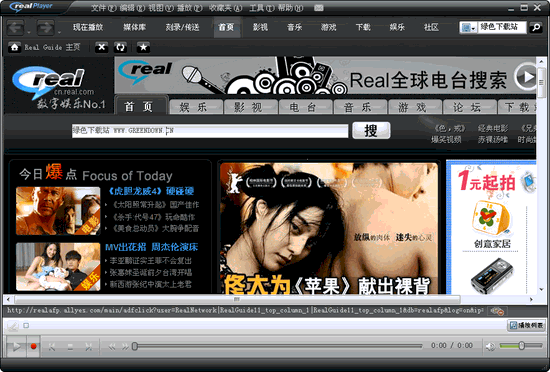Viewport: 550px width, 372px height.
Task: Click the magnifier search icon in toolbar
Action: coord(536,27)
